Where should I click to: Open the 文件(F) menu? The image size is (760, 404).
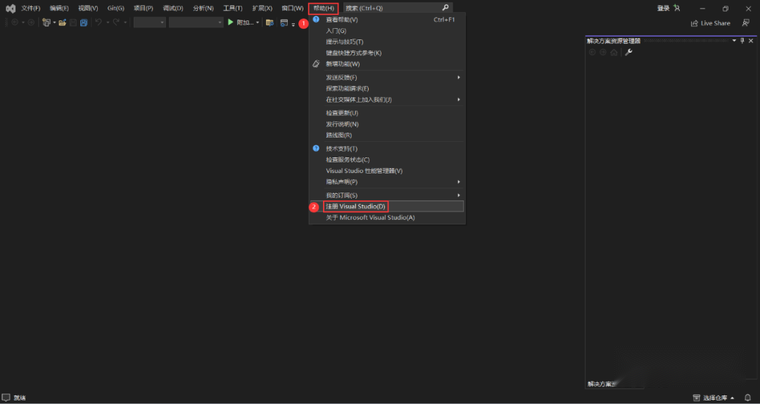[31, 8]
